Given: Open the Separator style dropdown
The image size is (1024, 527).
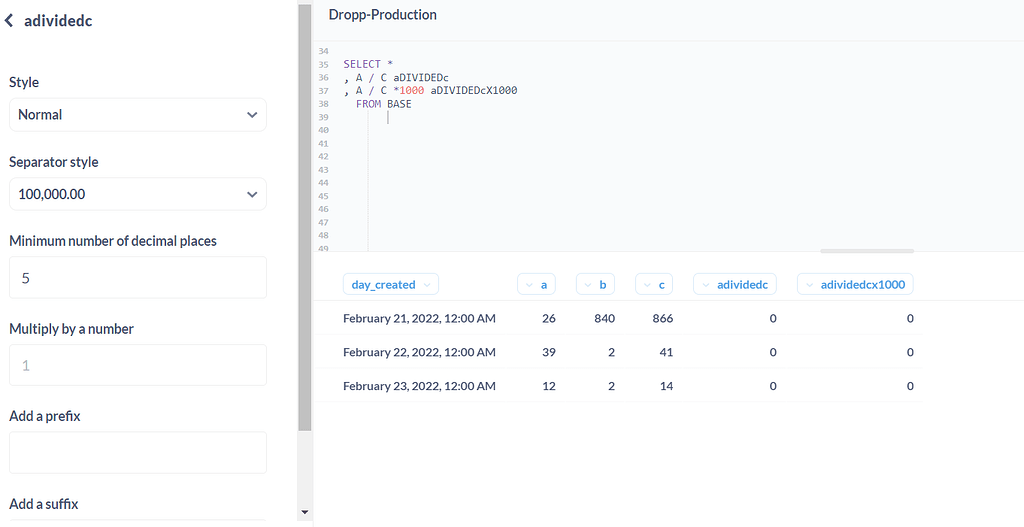Looking at the screenshot, I should [138, 194].
